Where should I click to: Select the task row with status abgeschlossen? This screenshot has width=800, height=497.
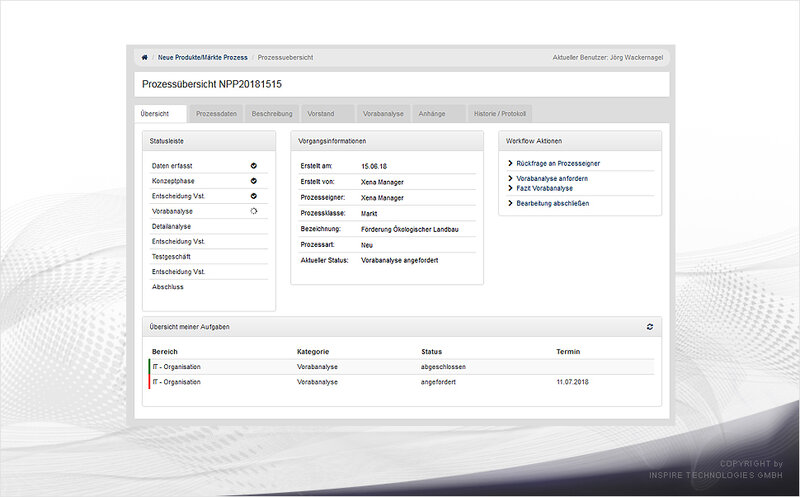[x=402, y=367]
